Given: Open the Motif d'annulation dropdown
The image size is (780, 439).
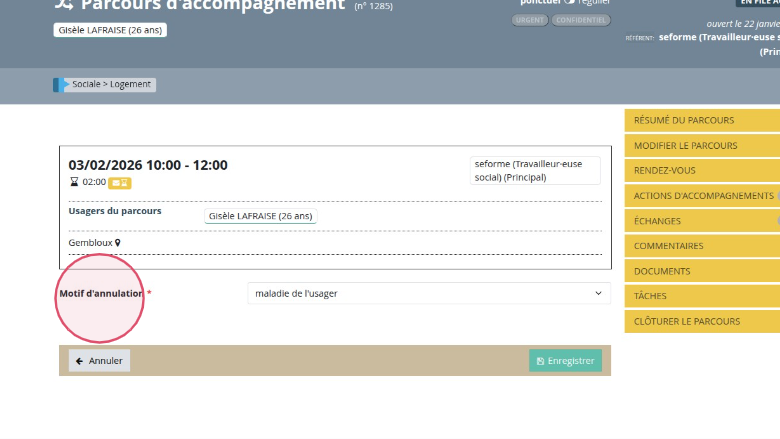Looking at the screenshot, I should 428,293.
